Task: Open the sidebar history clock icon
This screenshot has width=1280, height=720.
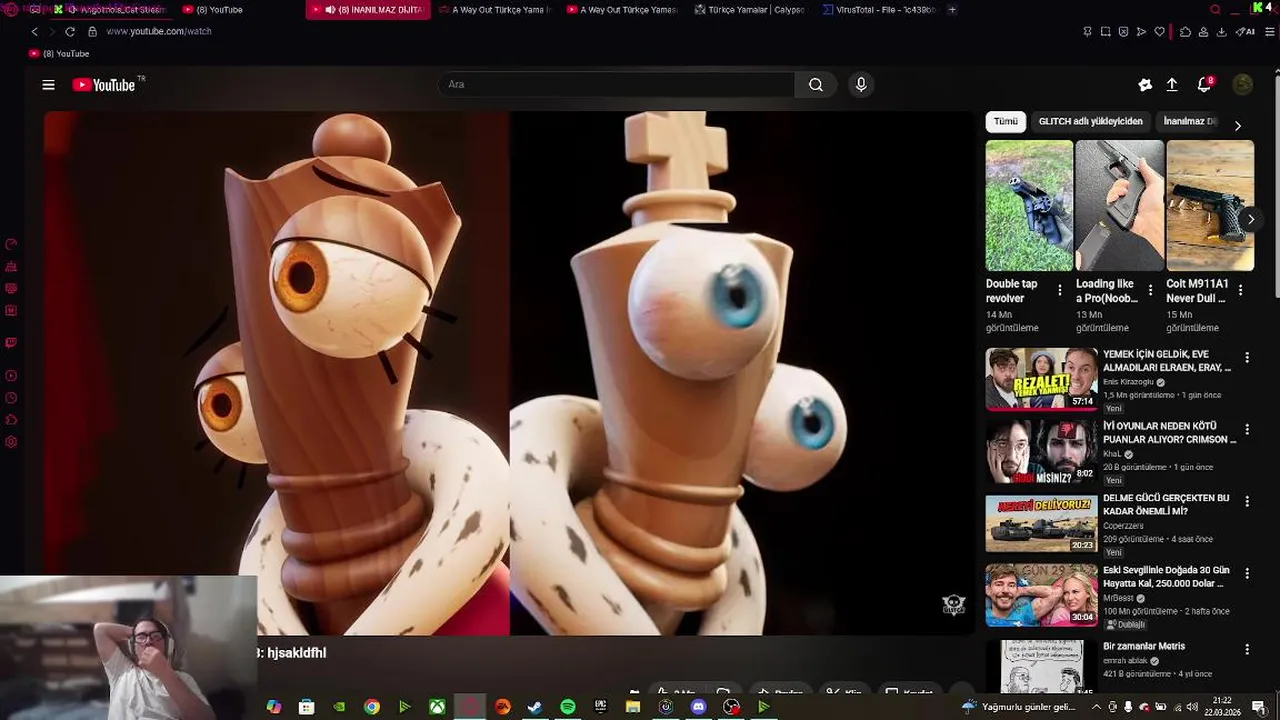Action: (11, 398)
